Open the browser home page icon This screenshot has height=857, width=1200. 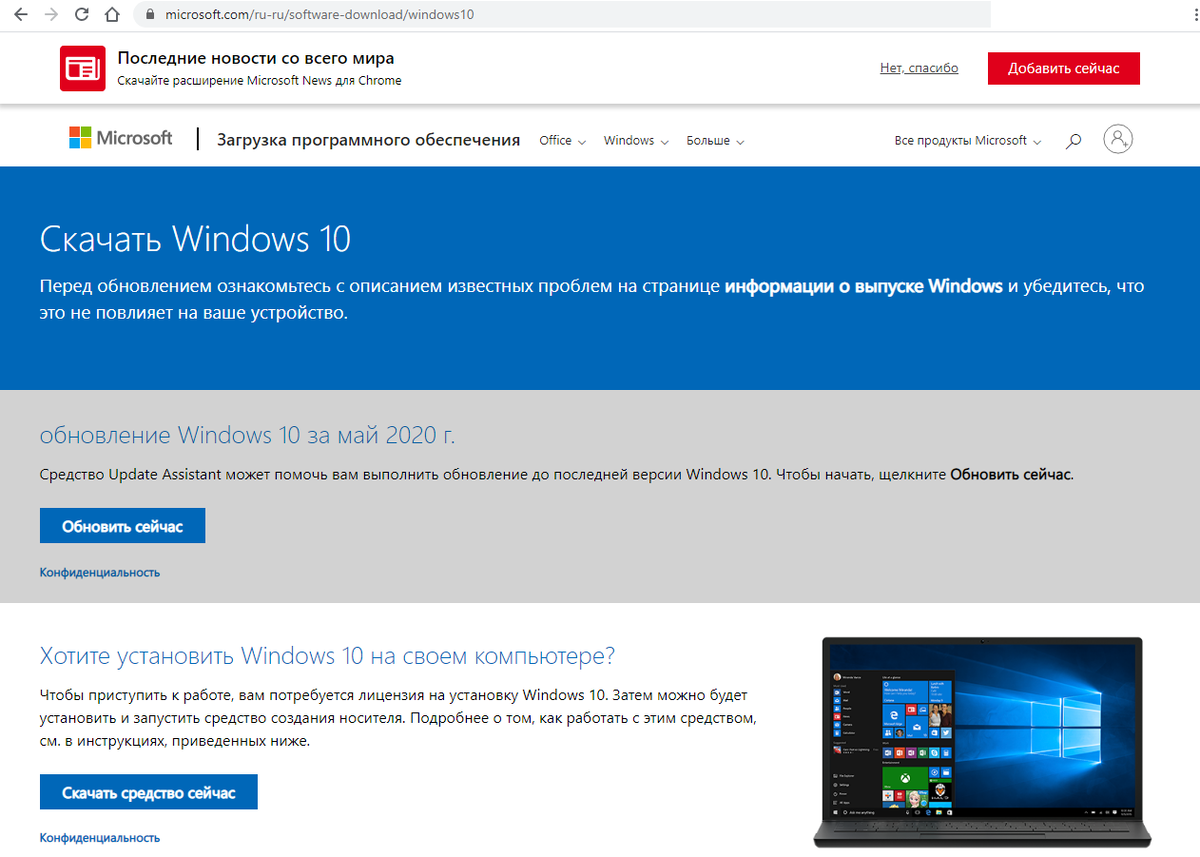(x=113, y=15)
